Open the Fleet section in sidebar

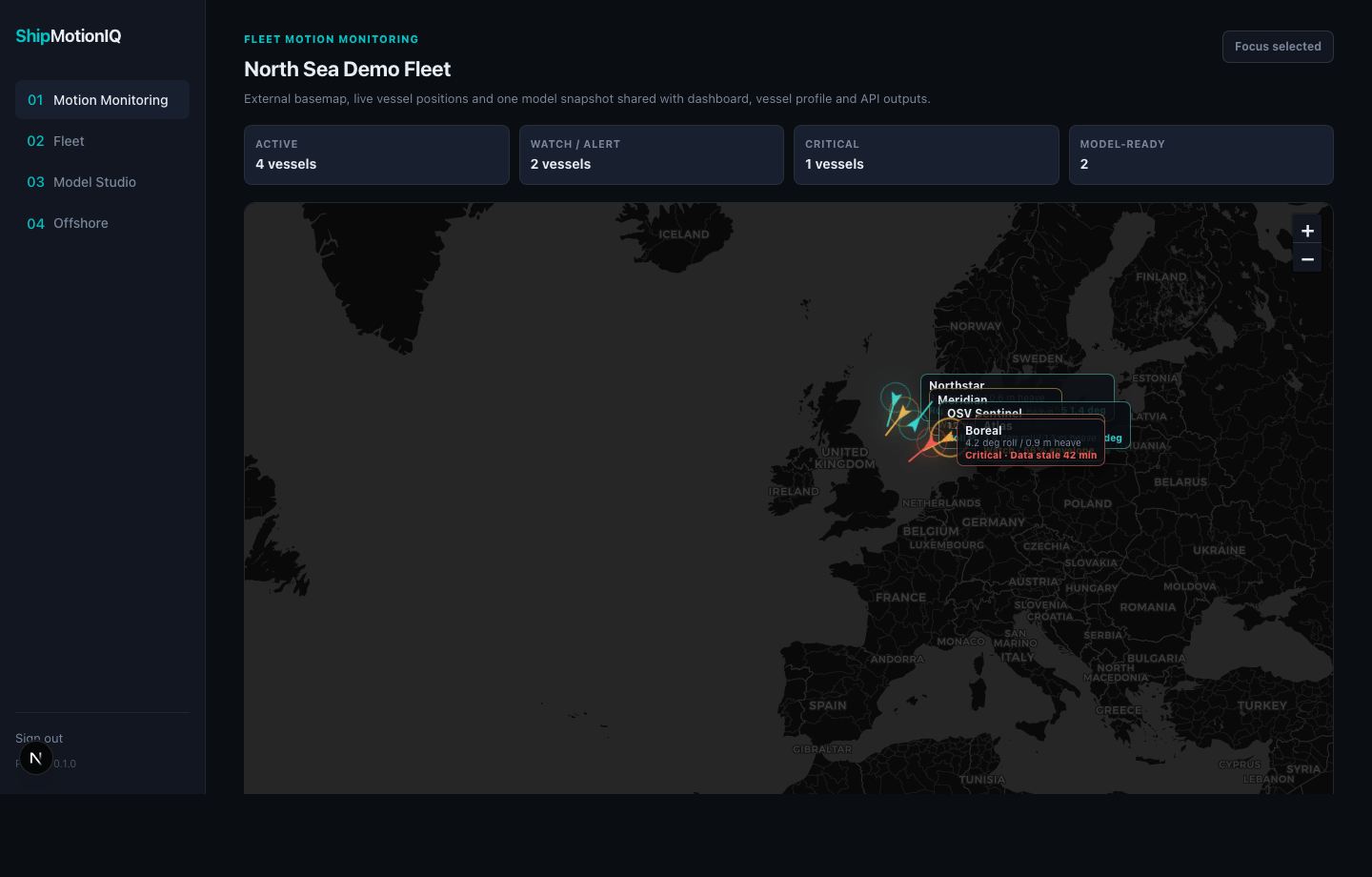102,141
